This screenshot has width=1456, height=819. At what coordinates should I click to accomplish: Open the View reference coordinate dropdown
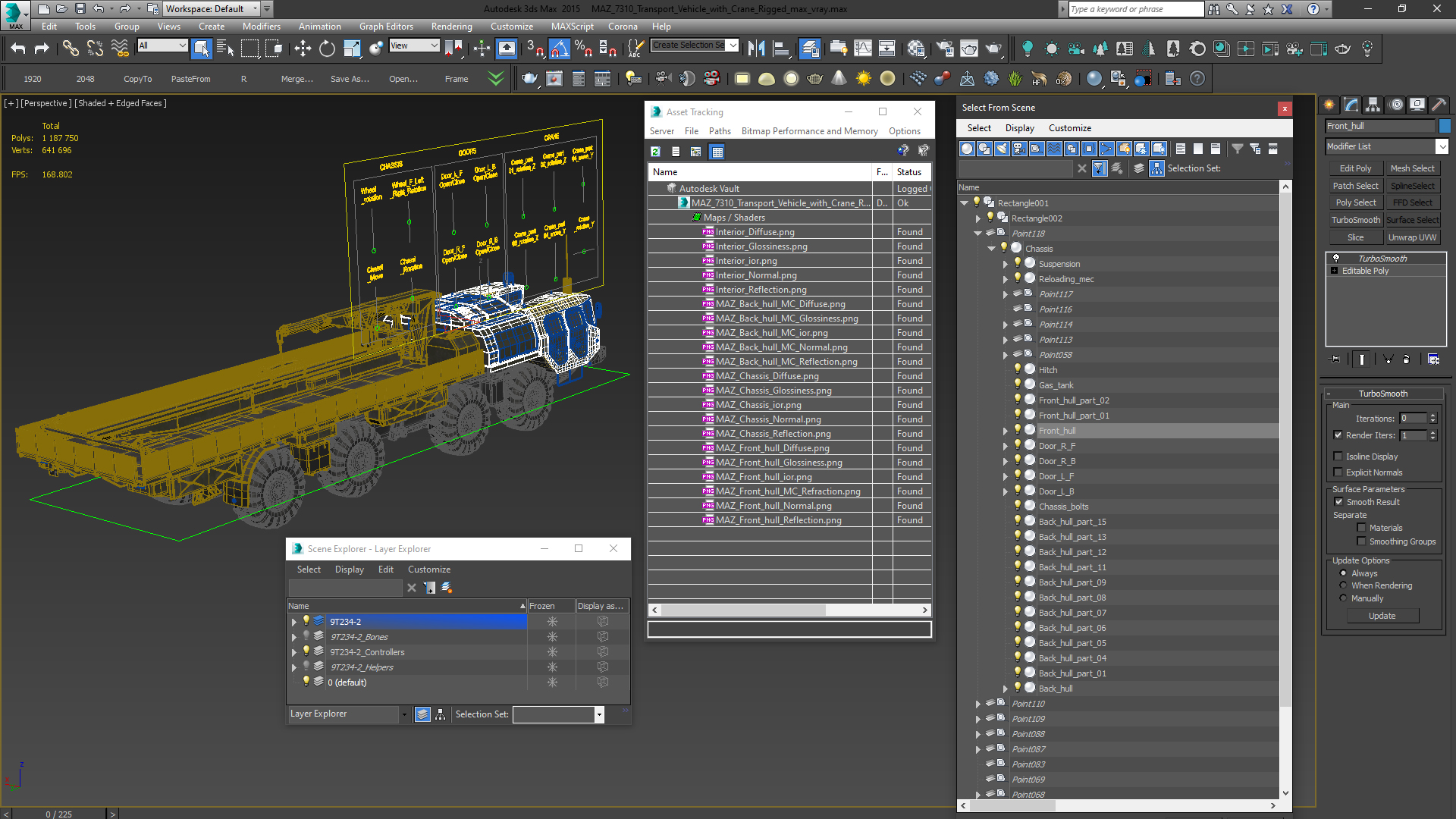[414, 45]
